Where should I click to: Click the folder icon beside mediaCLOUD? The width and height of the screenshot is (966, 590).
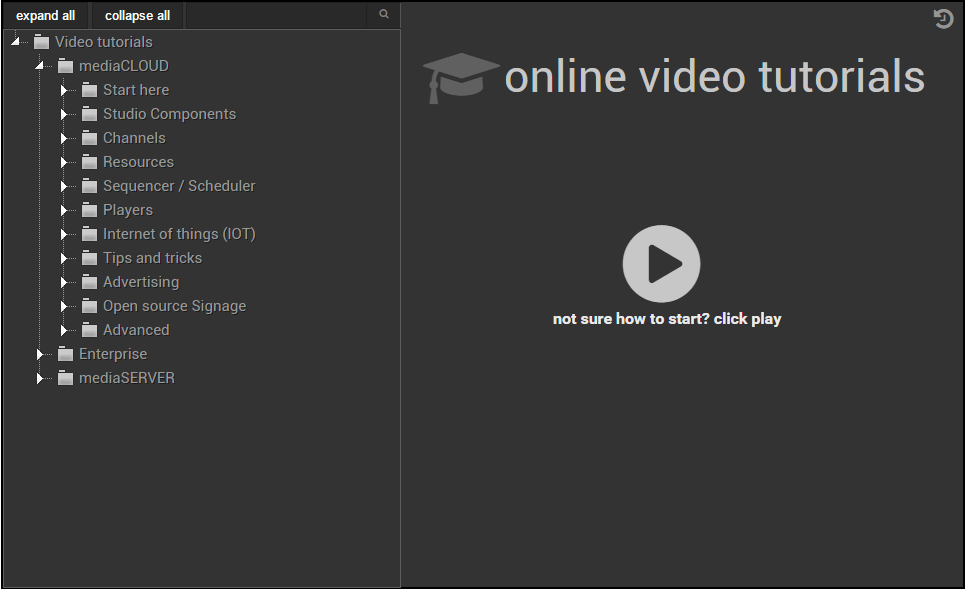click(x=64, y=65)
